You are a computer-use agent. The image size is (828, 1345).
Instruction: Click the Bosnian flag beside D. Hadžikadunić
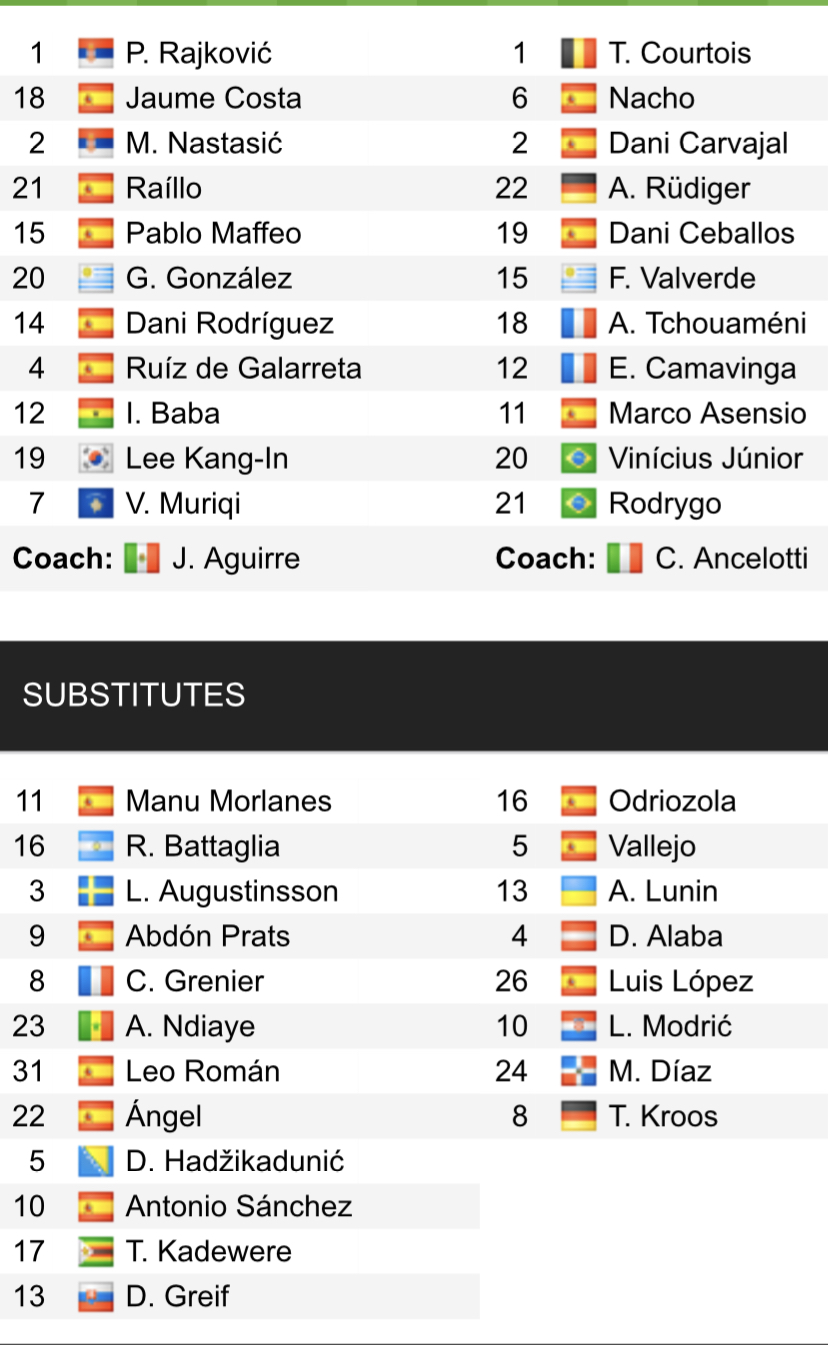point(96,1161)
